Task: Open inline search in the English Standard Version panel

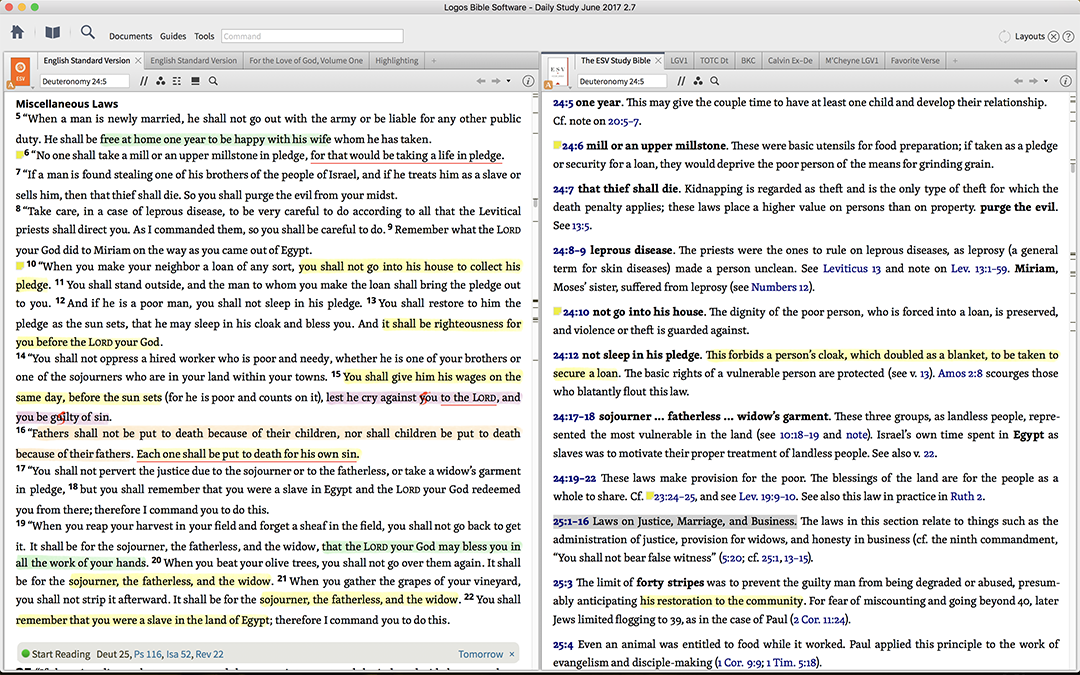Action: pyautogui.click(x=214, y=81)
